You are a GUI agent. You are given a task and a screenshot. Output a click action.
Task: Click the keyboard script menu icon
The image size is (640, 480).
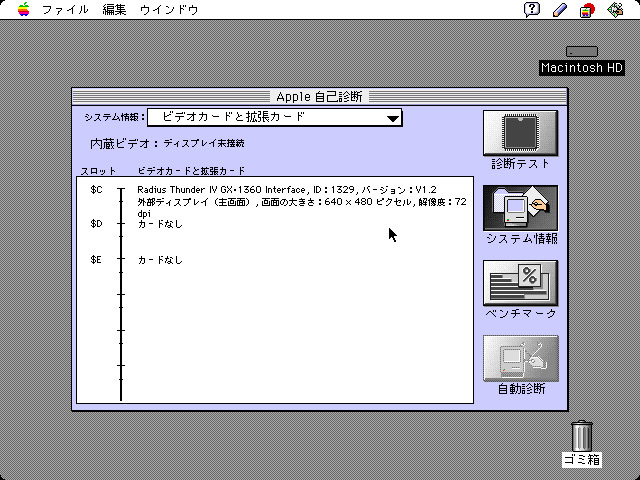(587, 10)
